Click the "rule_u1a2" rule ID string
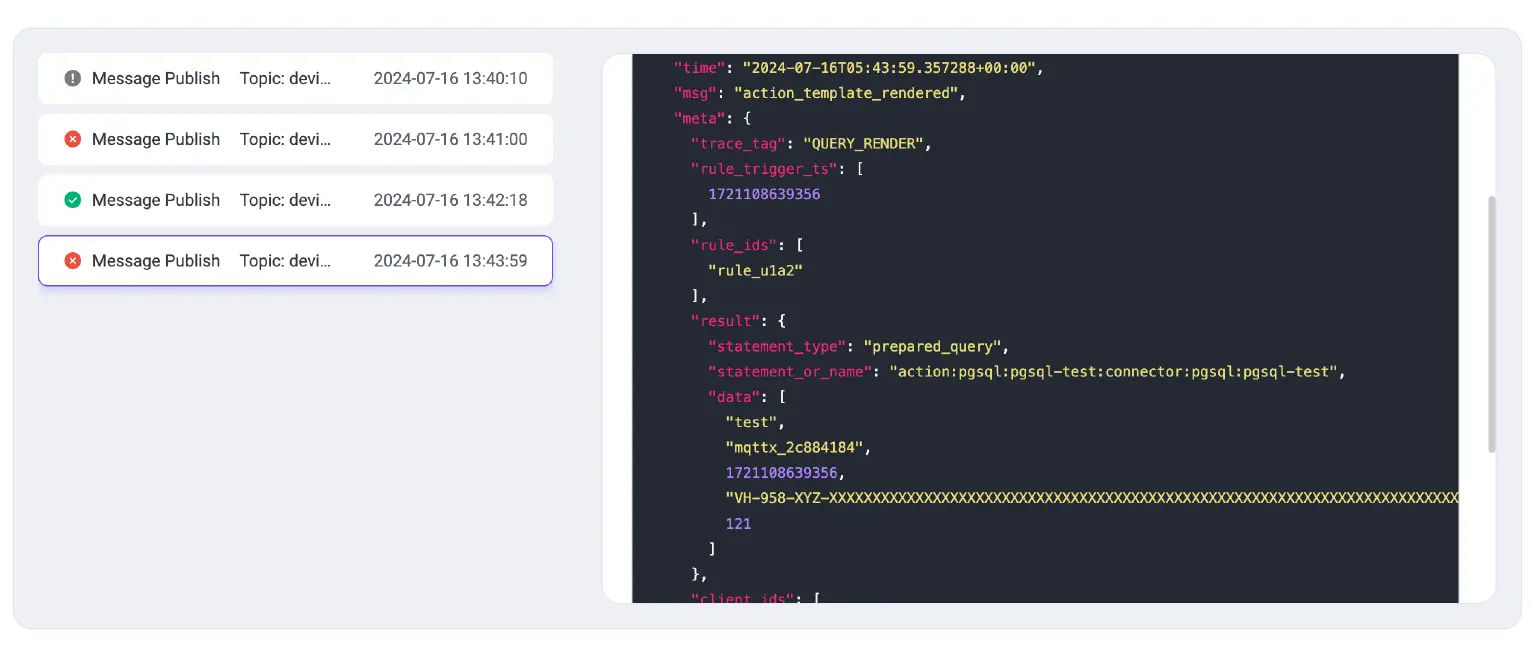 tap(755, 270)
